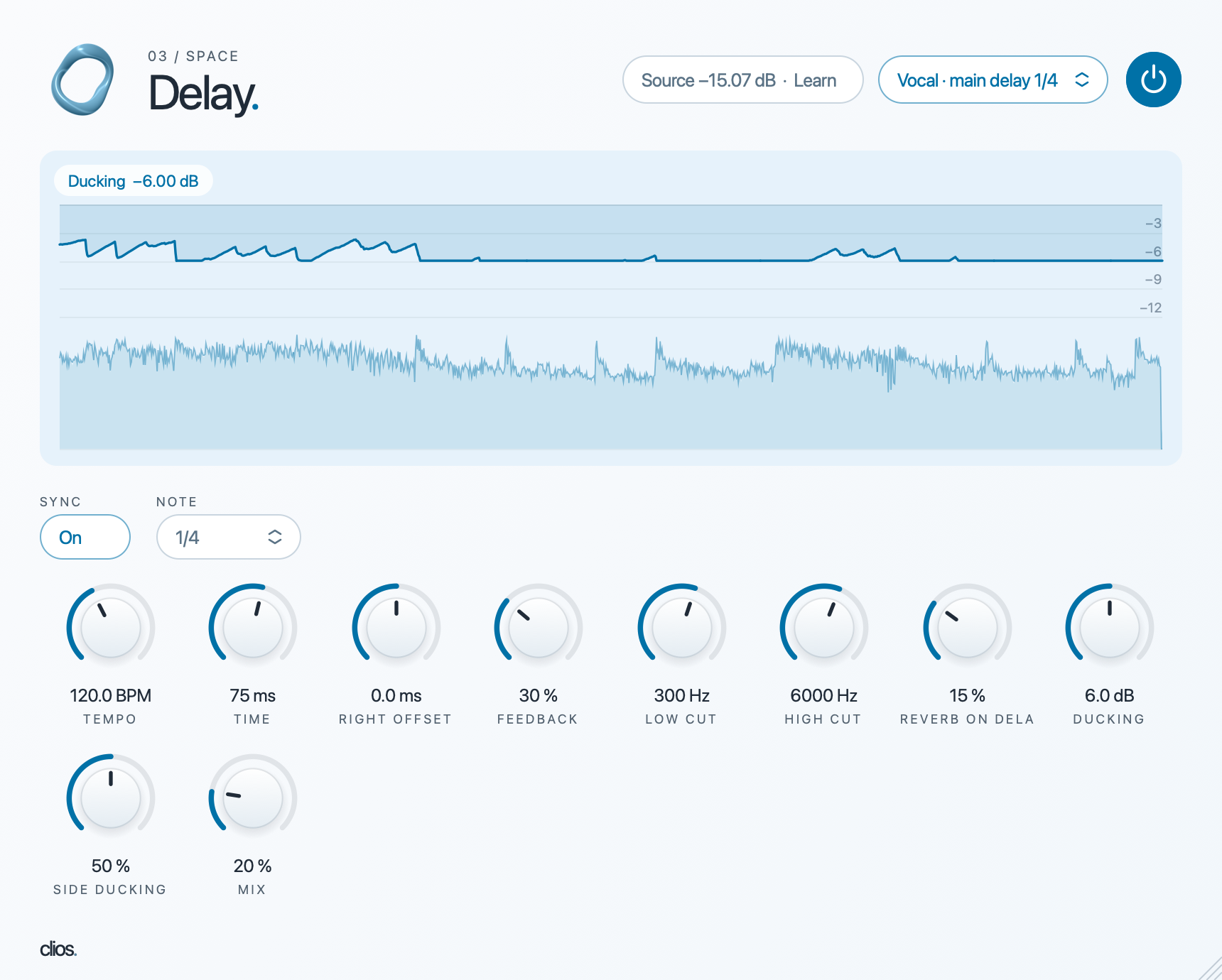Click the High Cut knob

[824, 628]
